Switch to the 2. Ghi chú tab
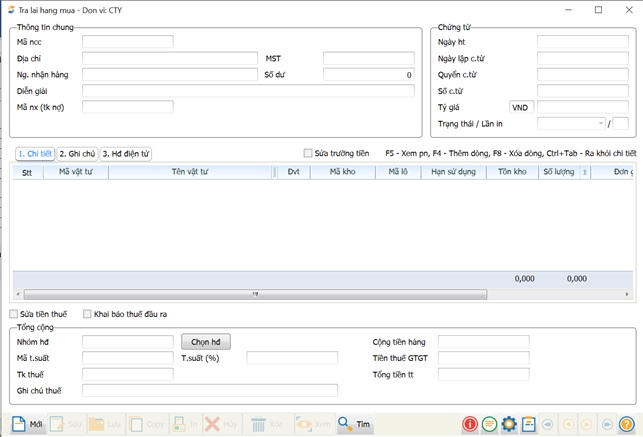643x437 pixels. tap(77, 154)
